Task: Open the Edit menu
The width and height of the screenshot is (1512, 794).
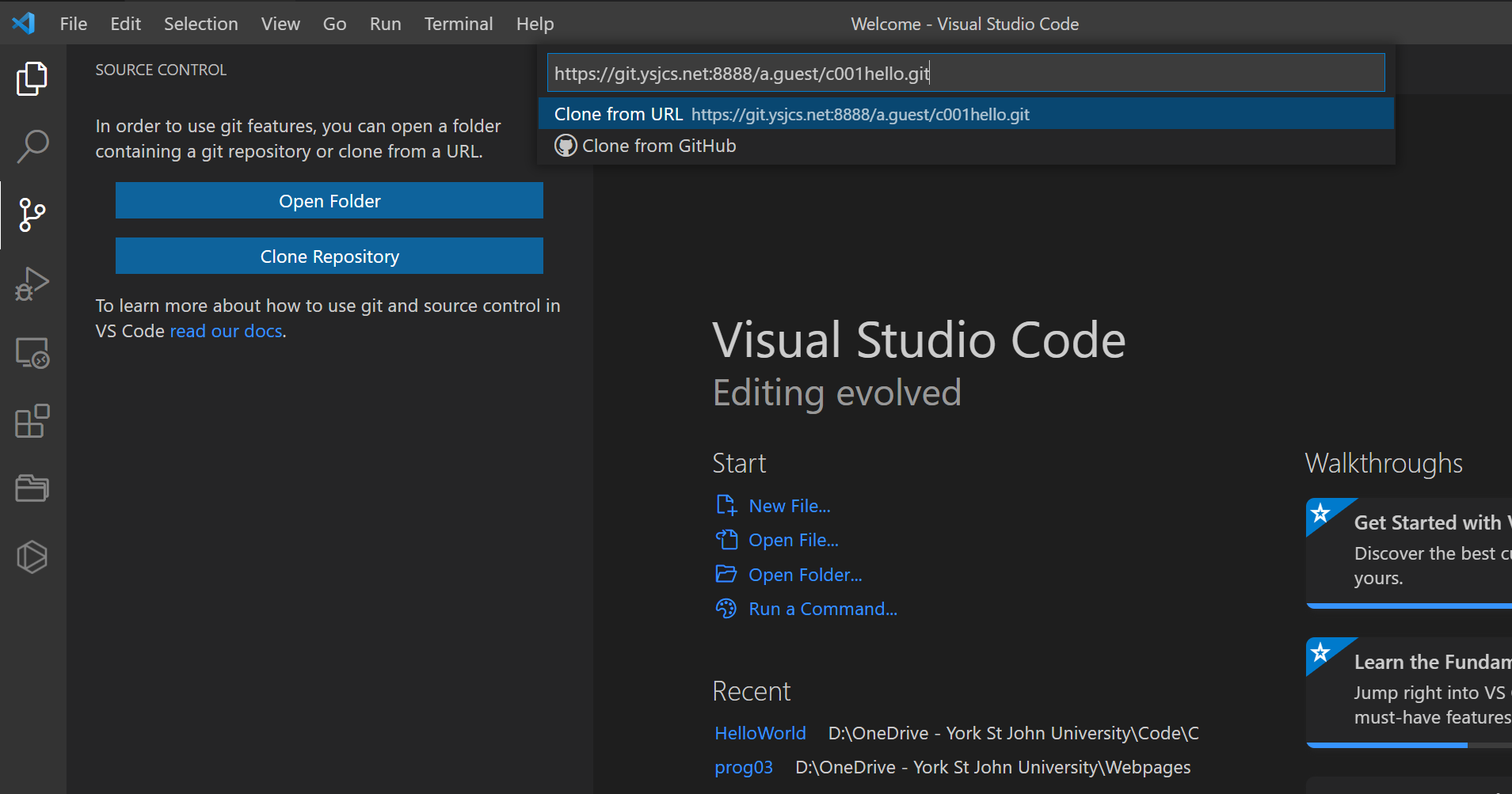Action: coord(126,24)
